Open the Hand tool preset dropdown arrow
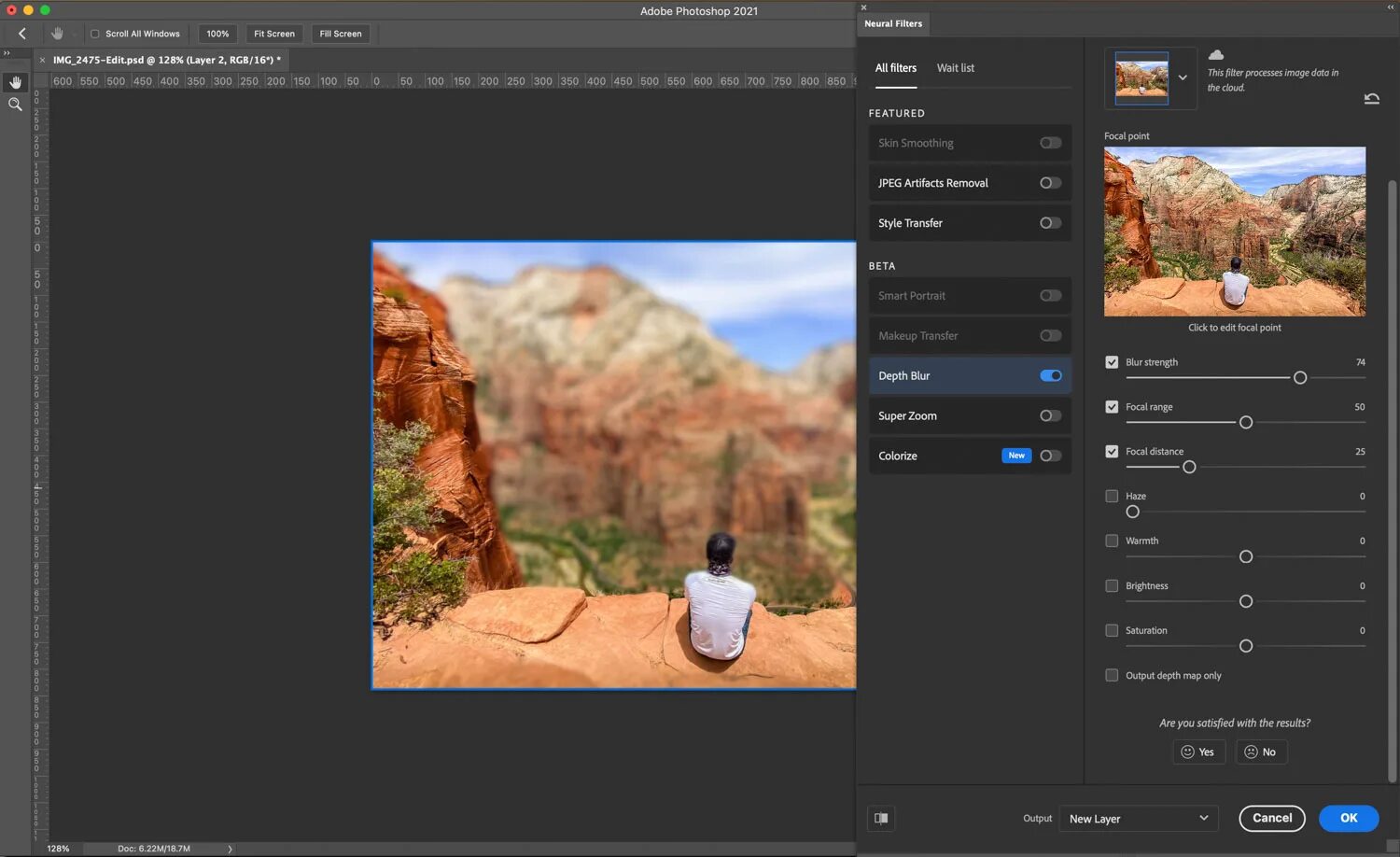 (75, 35)
